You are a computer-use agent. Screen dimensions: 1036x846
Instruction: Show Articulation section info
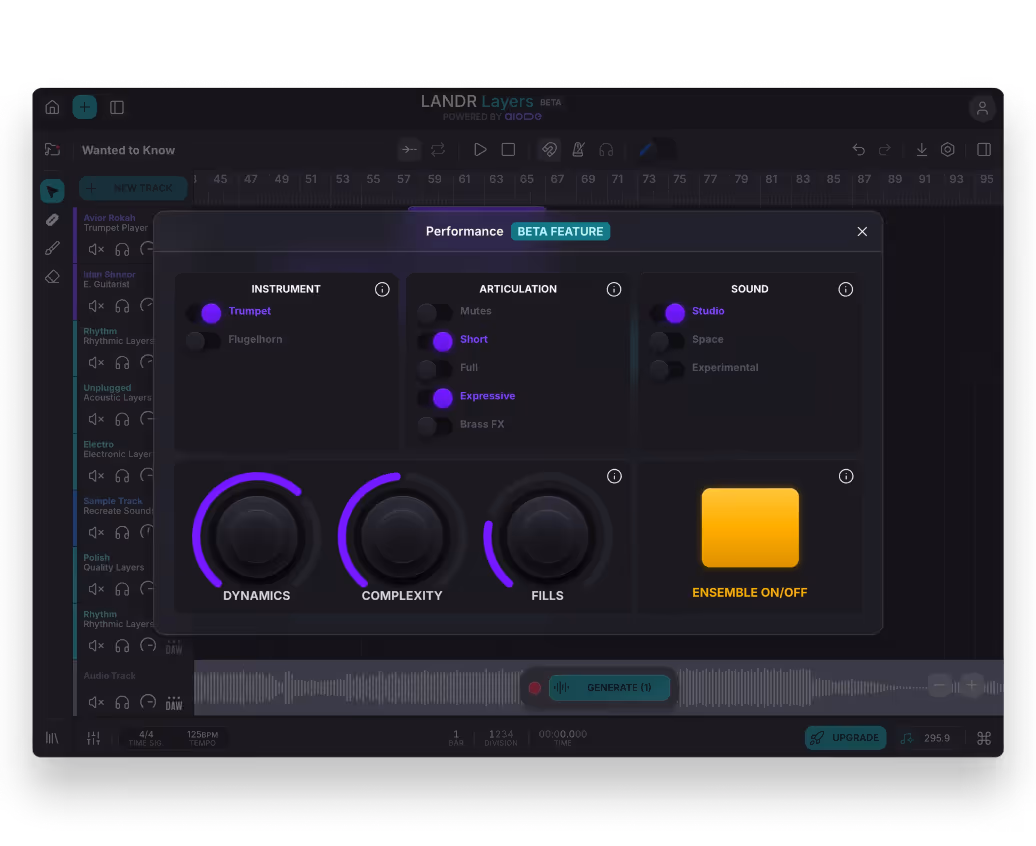[x=614, y=289]
